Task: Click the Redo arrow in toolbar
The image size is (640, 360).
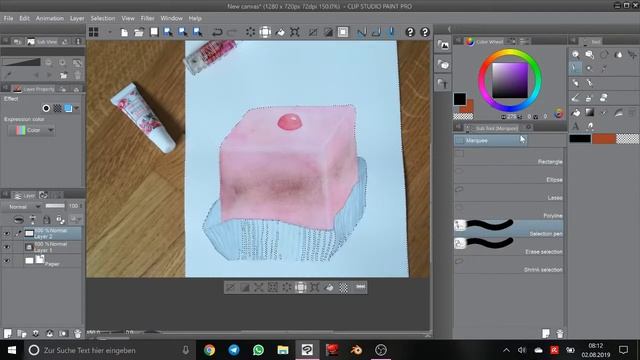Action: tap(232, 32)
